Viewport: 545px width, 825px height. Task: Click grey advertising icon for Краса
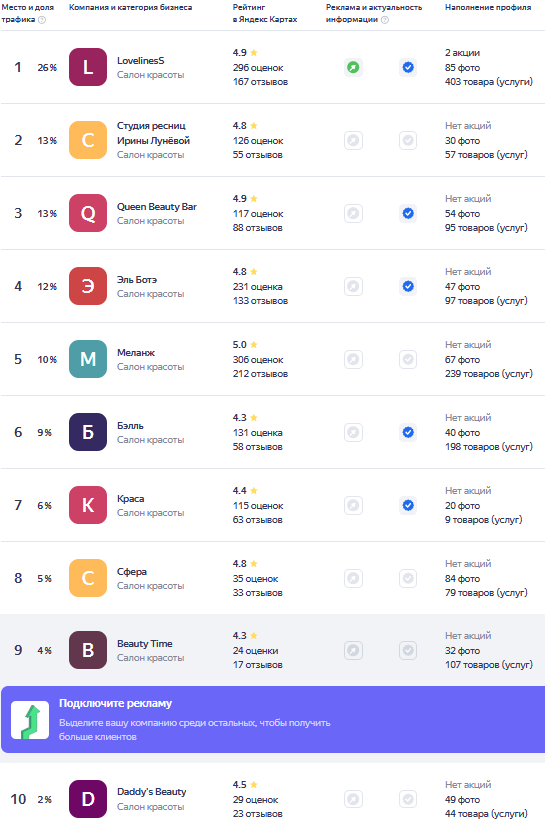354,505
